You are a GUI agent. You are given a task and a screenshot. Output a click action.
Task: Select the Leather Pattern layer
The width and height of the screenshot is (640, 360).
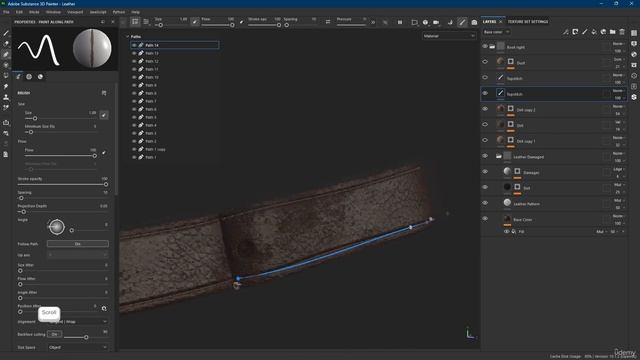(553, 203)
